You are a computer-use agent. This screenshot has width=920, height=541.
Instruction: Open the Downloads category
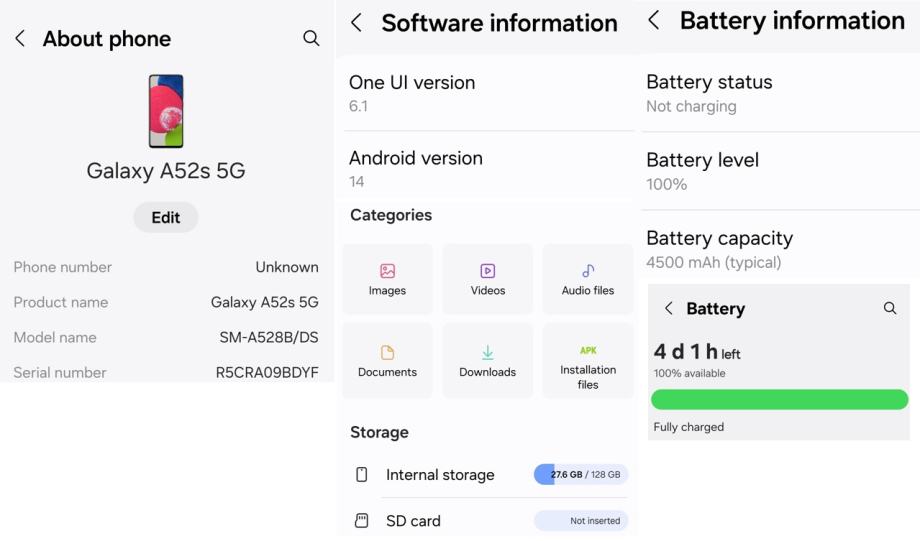487,361
